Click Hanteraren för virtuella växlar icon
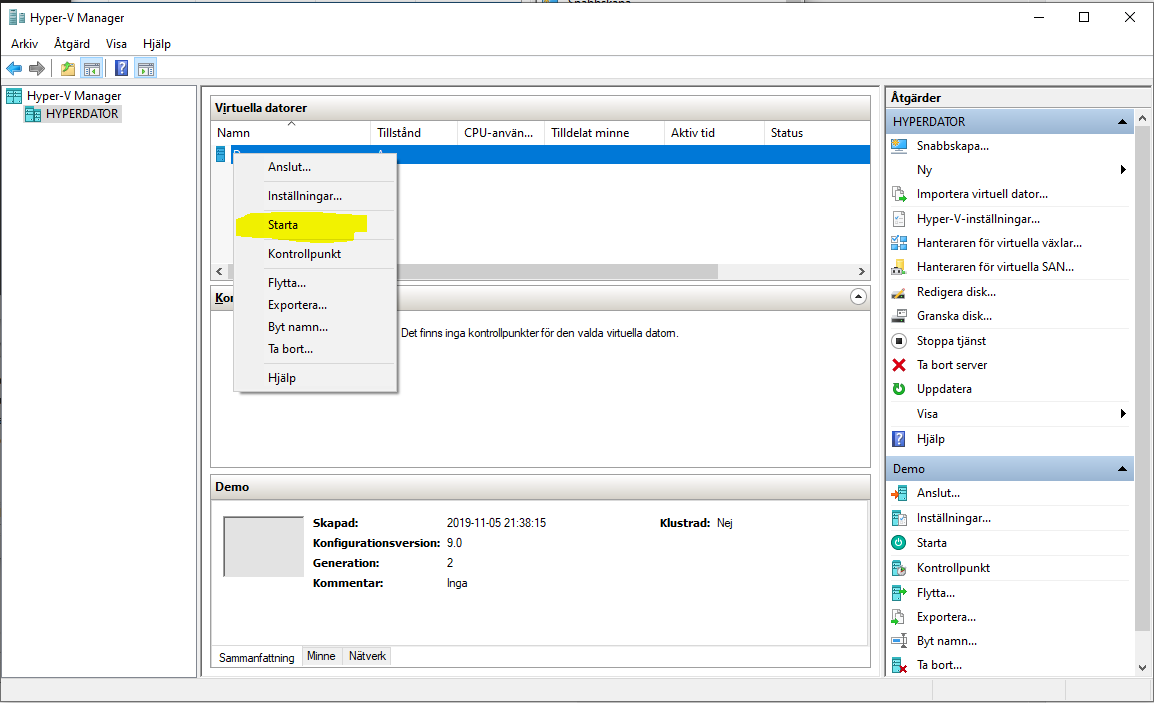 (899, 243)
